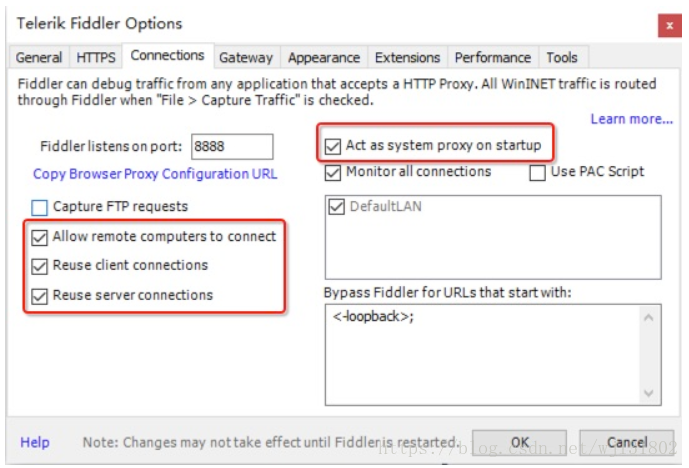The image size is (689, 468).
Task: Click Copy Browser Proxy Configuration URL link
Action: (x=155, y=174)
